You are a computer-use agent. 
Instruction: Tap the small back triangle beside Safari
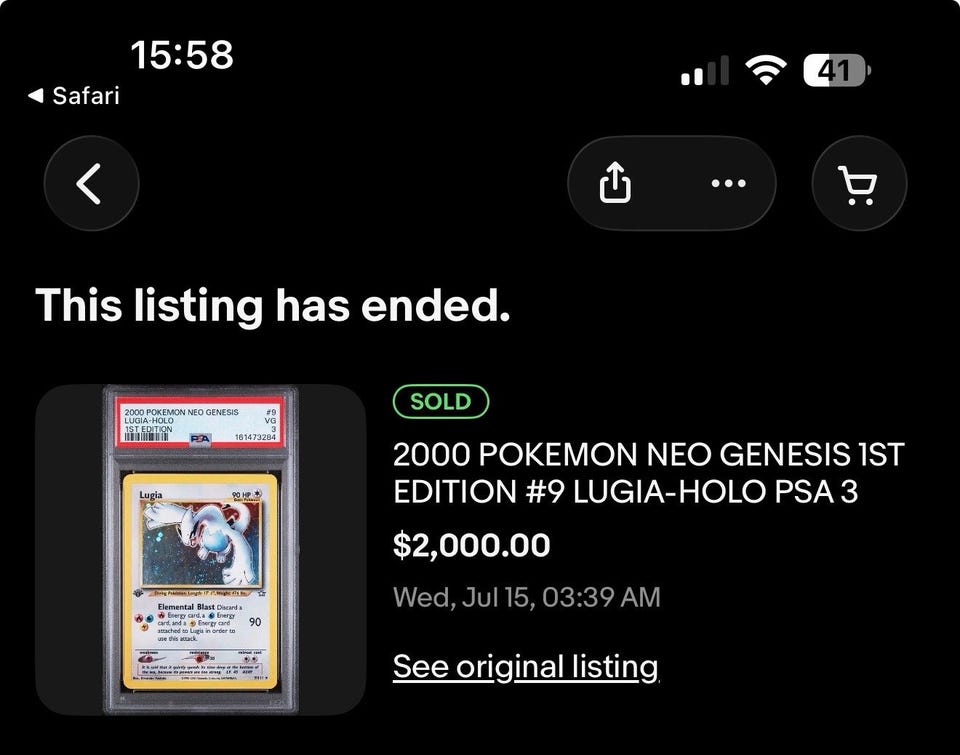pyautogui.click(x=36, y=95)
